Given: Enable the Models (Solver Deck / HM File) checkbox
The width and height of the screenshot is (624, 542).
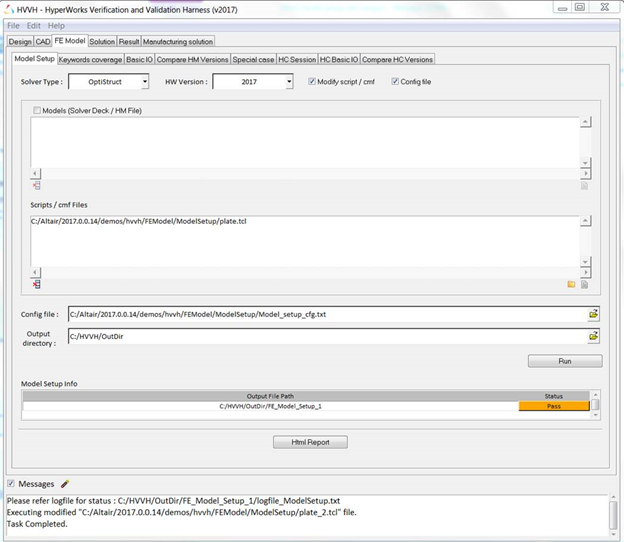Looking at the screenshot, I should tap(37, 110).
